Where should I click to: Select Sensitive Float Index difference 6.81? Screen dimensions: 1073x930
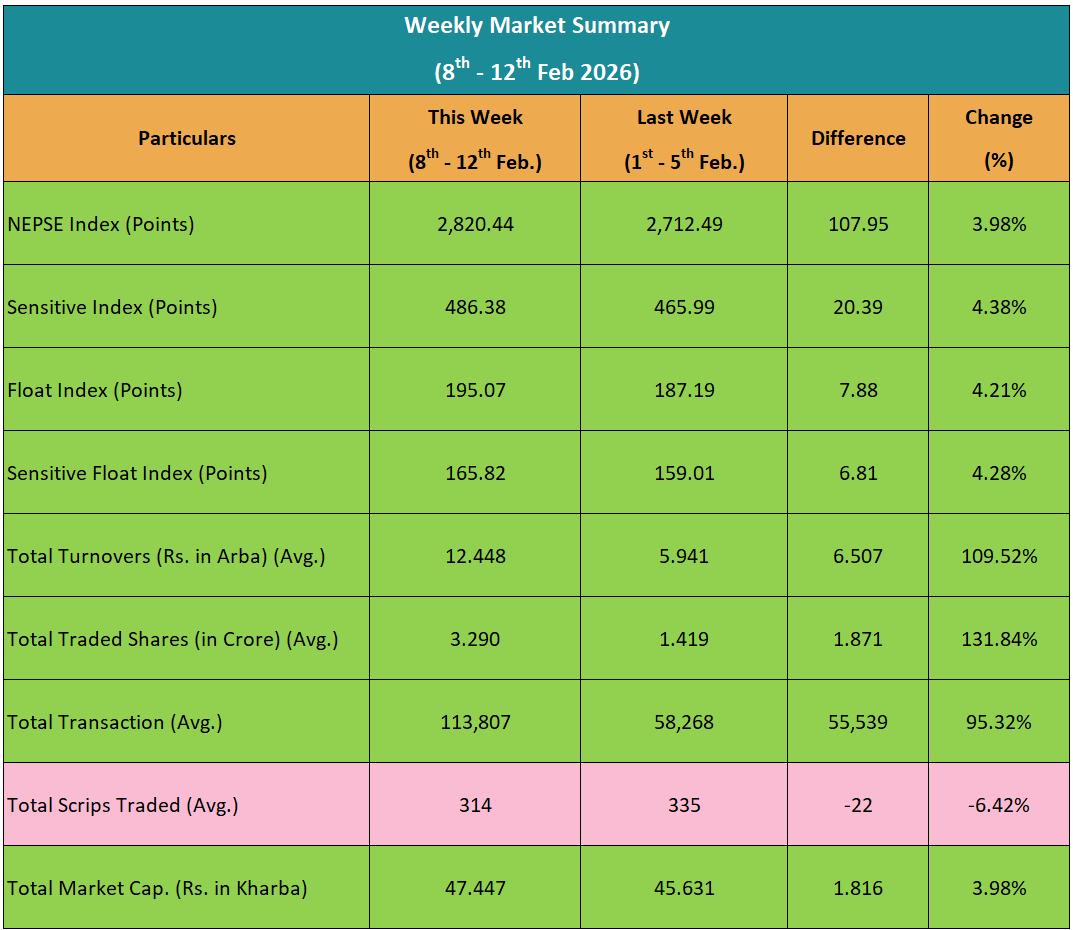pos(858,473)
